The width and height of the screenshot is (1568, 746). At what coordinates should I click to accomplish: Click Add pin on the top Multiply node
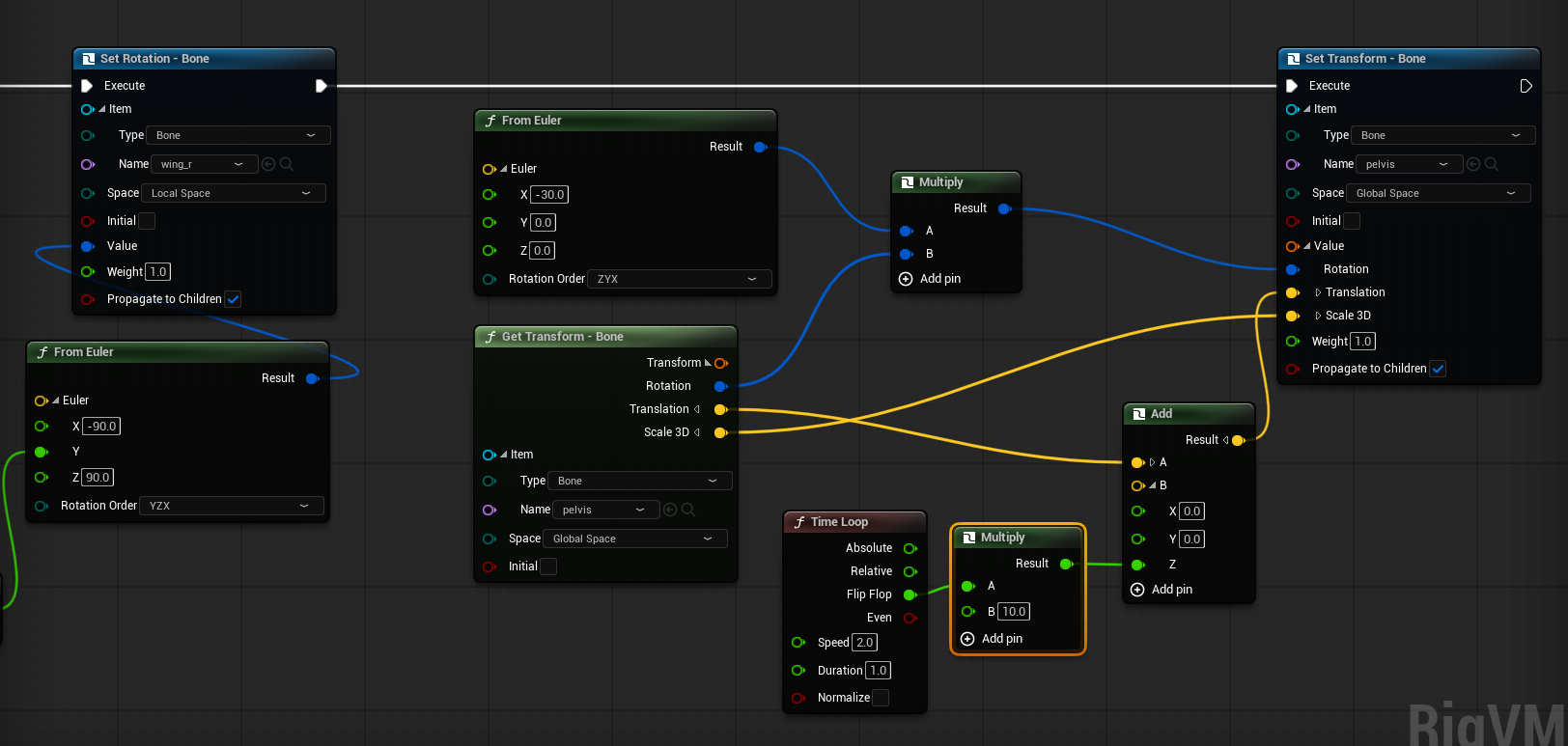point(930,279)
